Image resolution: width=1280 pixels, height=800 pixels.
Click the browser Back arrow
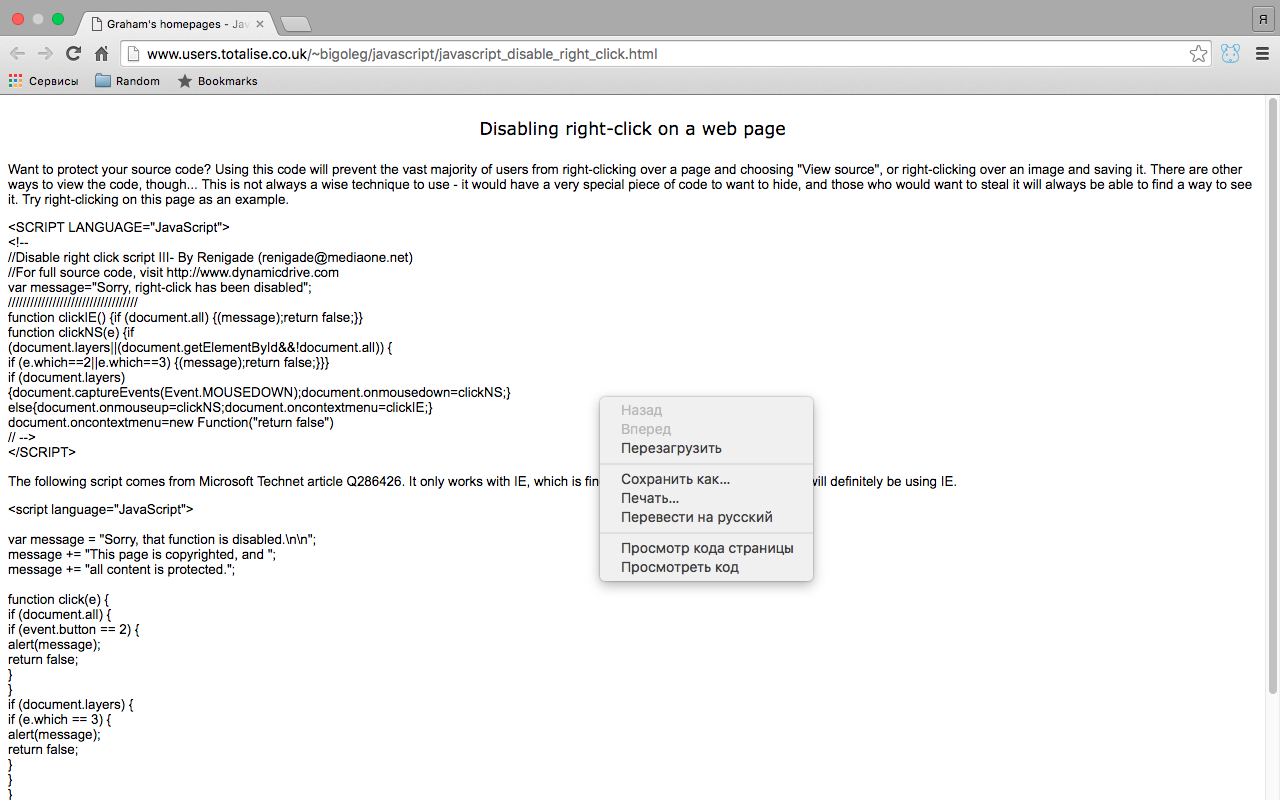point(17,54)
